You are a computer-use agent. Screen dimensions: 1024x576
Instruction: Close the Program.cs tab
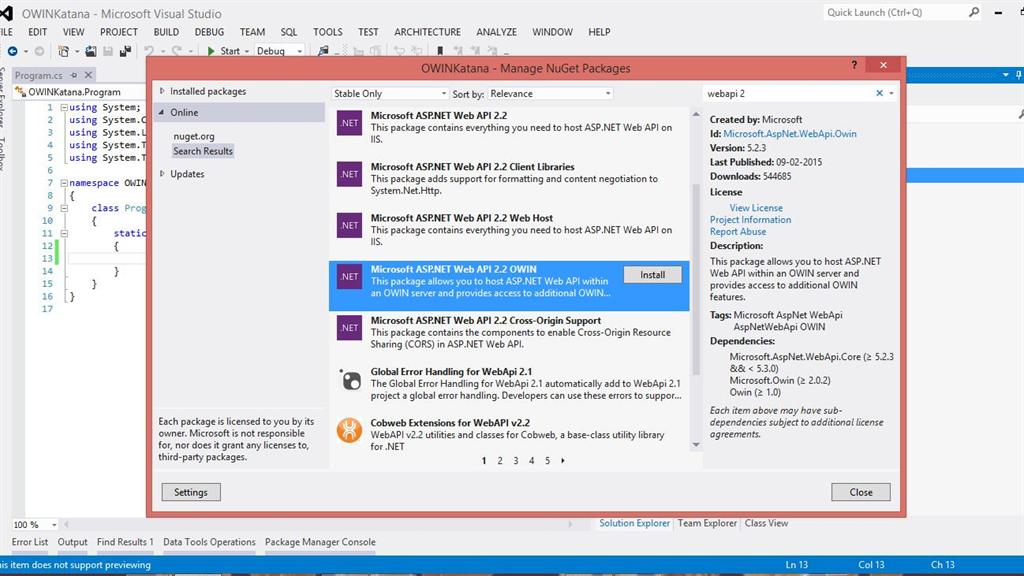coord(89,75)
